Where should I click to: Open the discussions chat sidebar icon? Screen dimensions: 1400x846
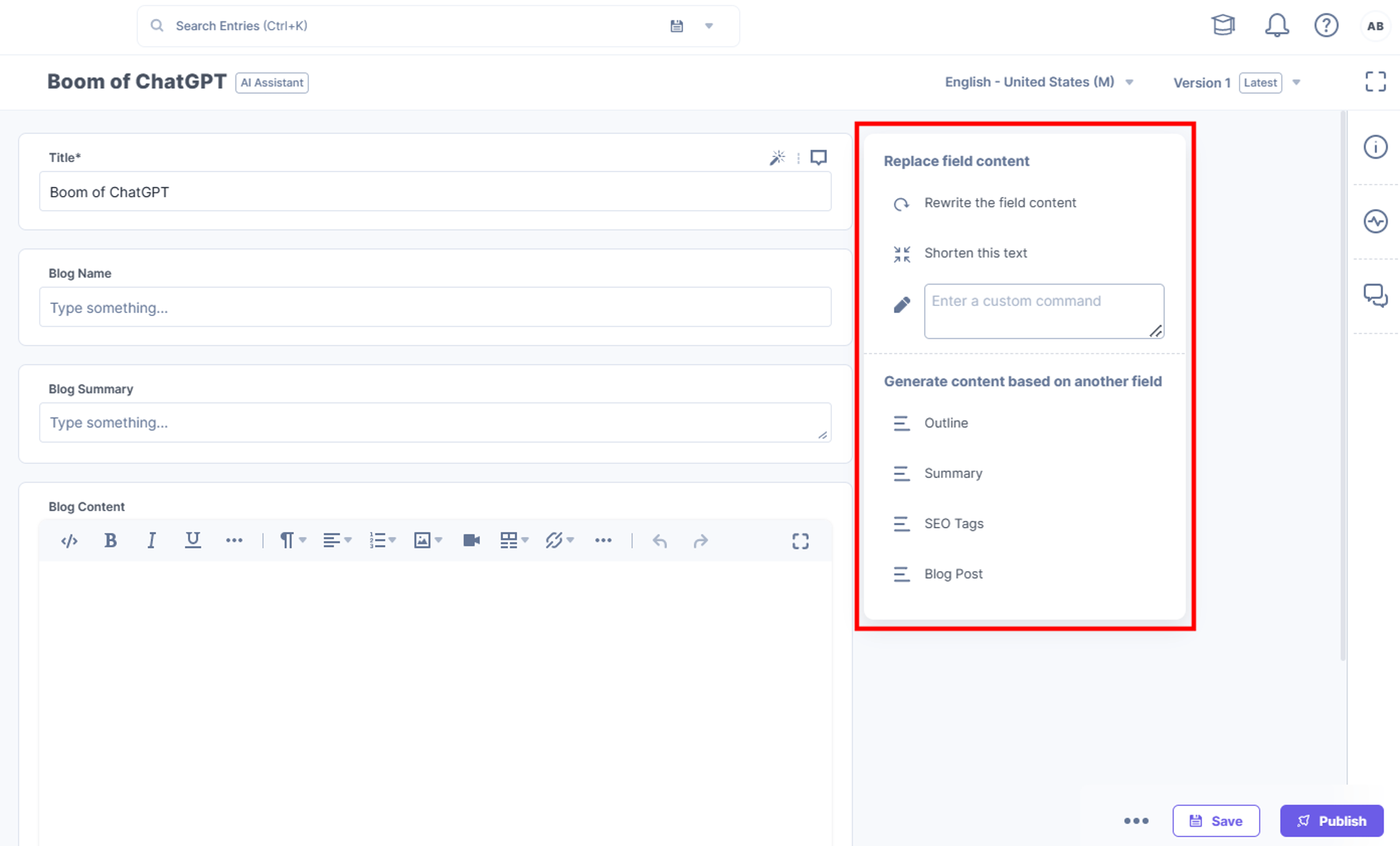[1375, 296]
